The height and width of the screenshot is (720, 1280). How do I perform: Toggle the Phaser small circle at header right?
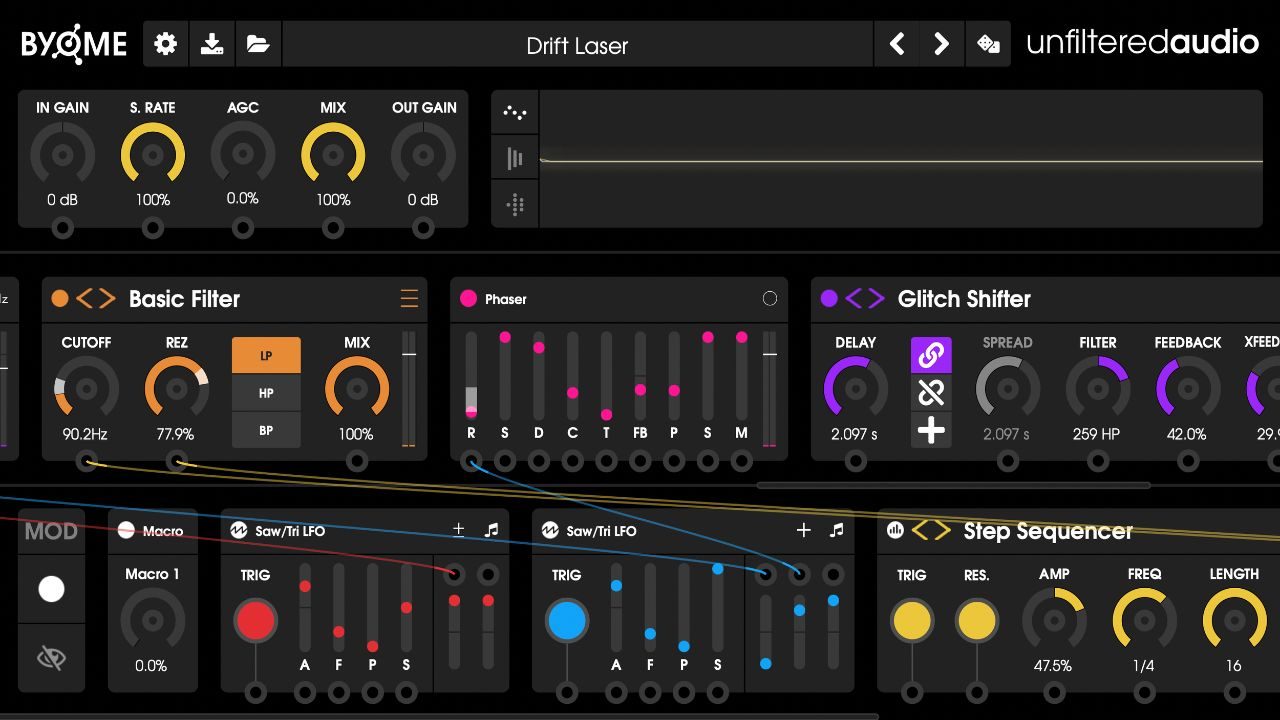[x=769, y=298]
